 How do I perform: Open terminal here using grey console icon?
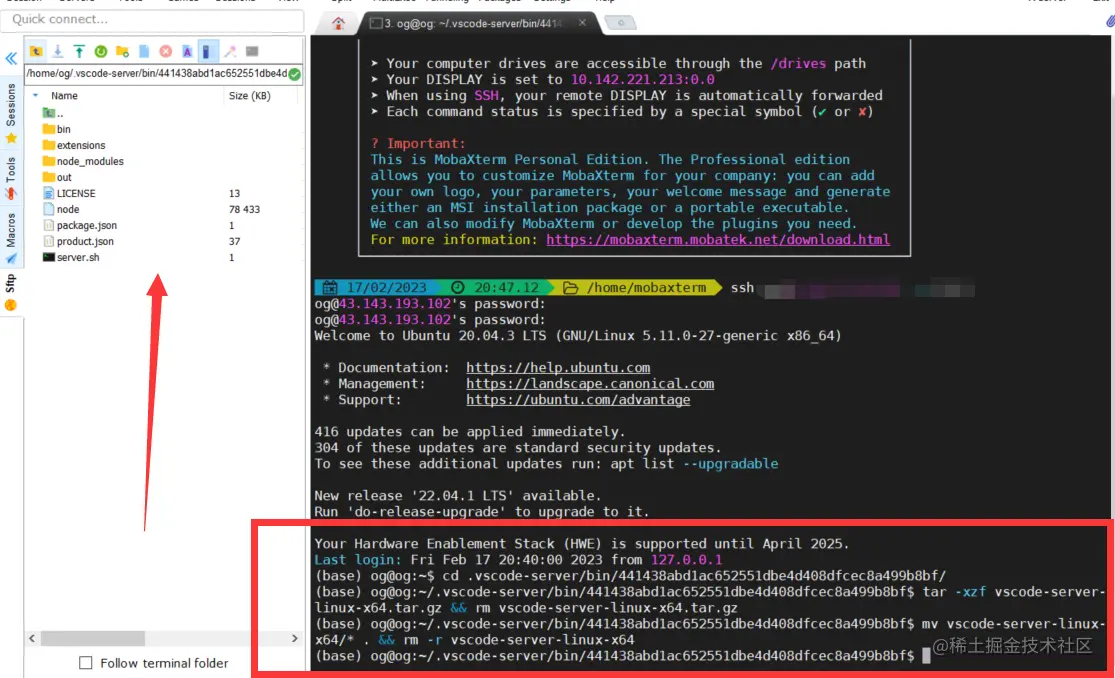[x=252, y=51]
